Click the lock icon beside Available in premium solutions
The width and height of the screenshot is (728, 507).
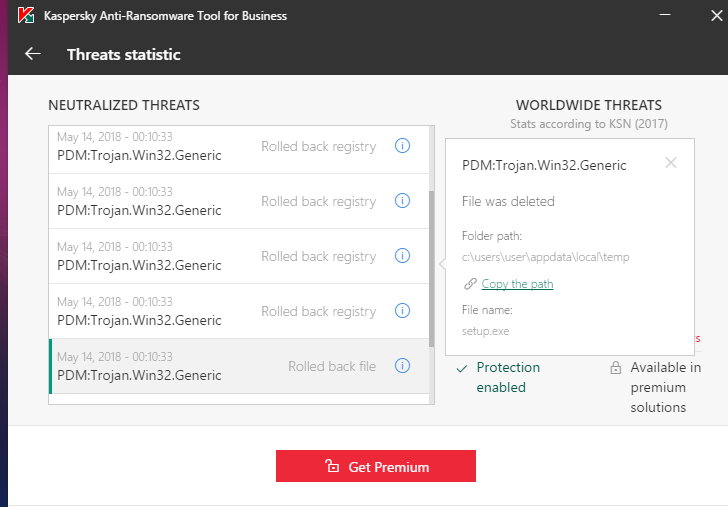click(x=616, y=368)
